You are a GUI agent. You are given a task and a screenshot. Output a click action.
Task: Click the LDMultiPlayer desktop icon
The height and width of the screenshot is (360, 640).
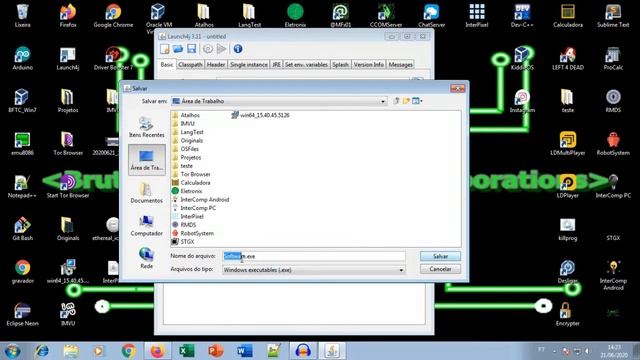coord(568,144)
